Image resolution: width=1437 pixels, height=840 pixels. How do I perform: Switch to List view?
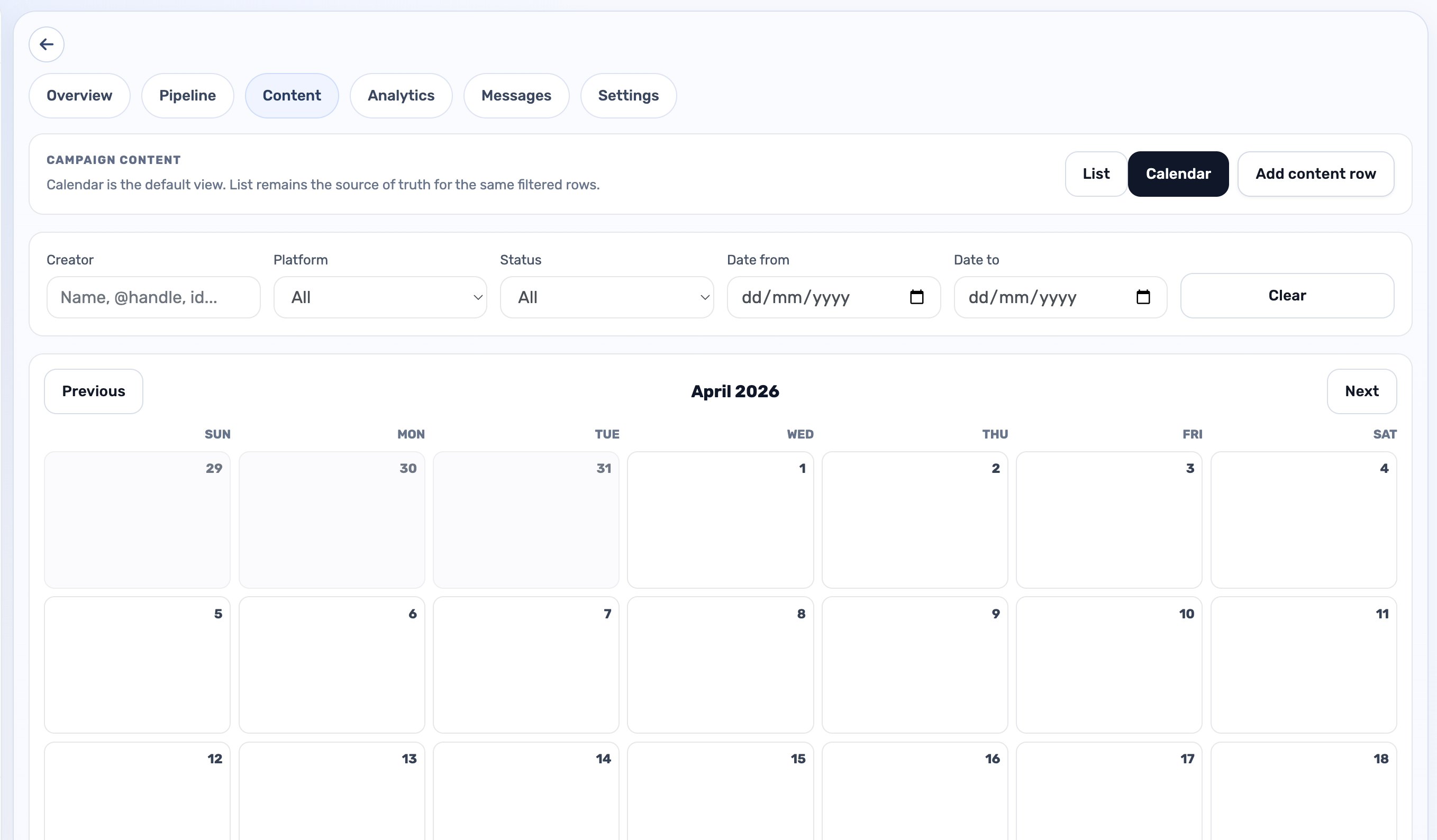point(1095,174)
